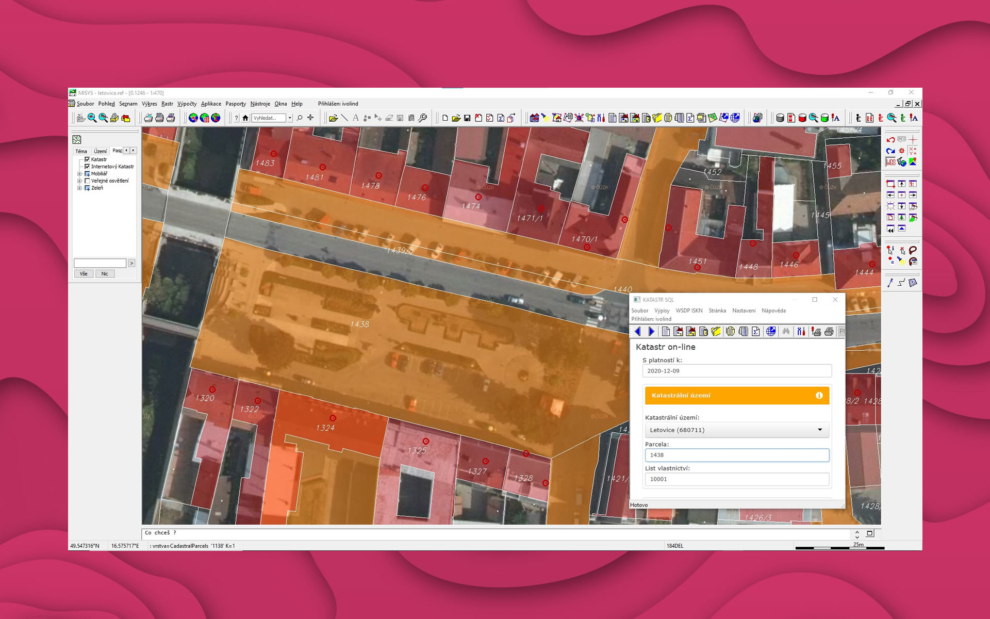The height and width of the screenshot is (619, 990).
Task: Click the layer panel filter text field
Action: click(100, 263)
